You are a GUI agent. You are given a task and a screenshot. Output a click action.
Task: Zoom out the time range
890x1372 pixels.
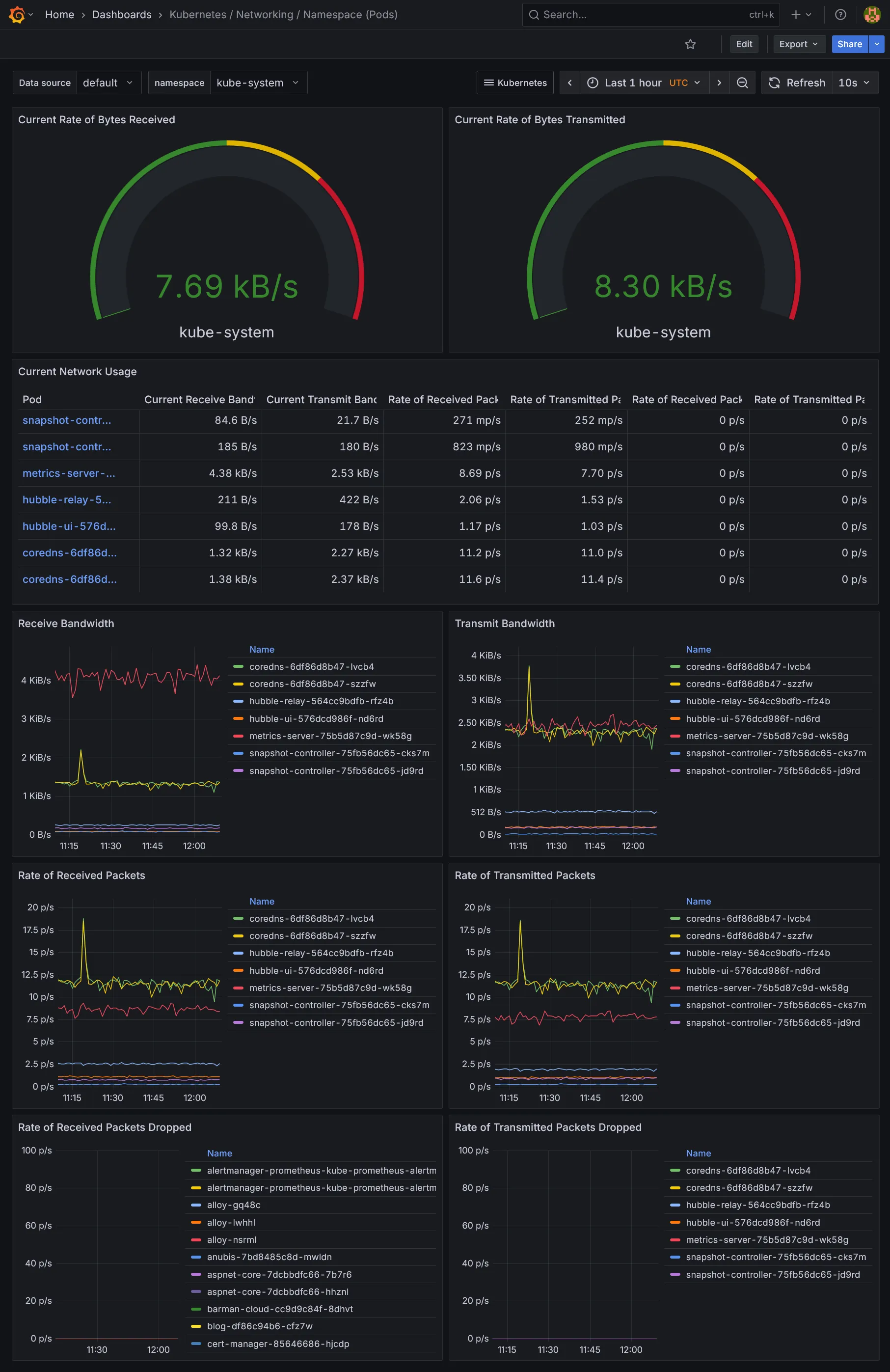coord(742,83)
